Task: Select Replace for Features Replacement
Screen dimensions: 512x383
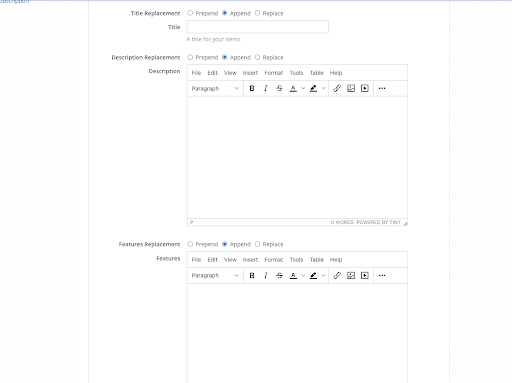Action: point(257,244)
